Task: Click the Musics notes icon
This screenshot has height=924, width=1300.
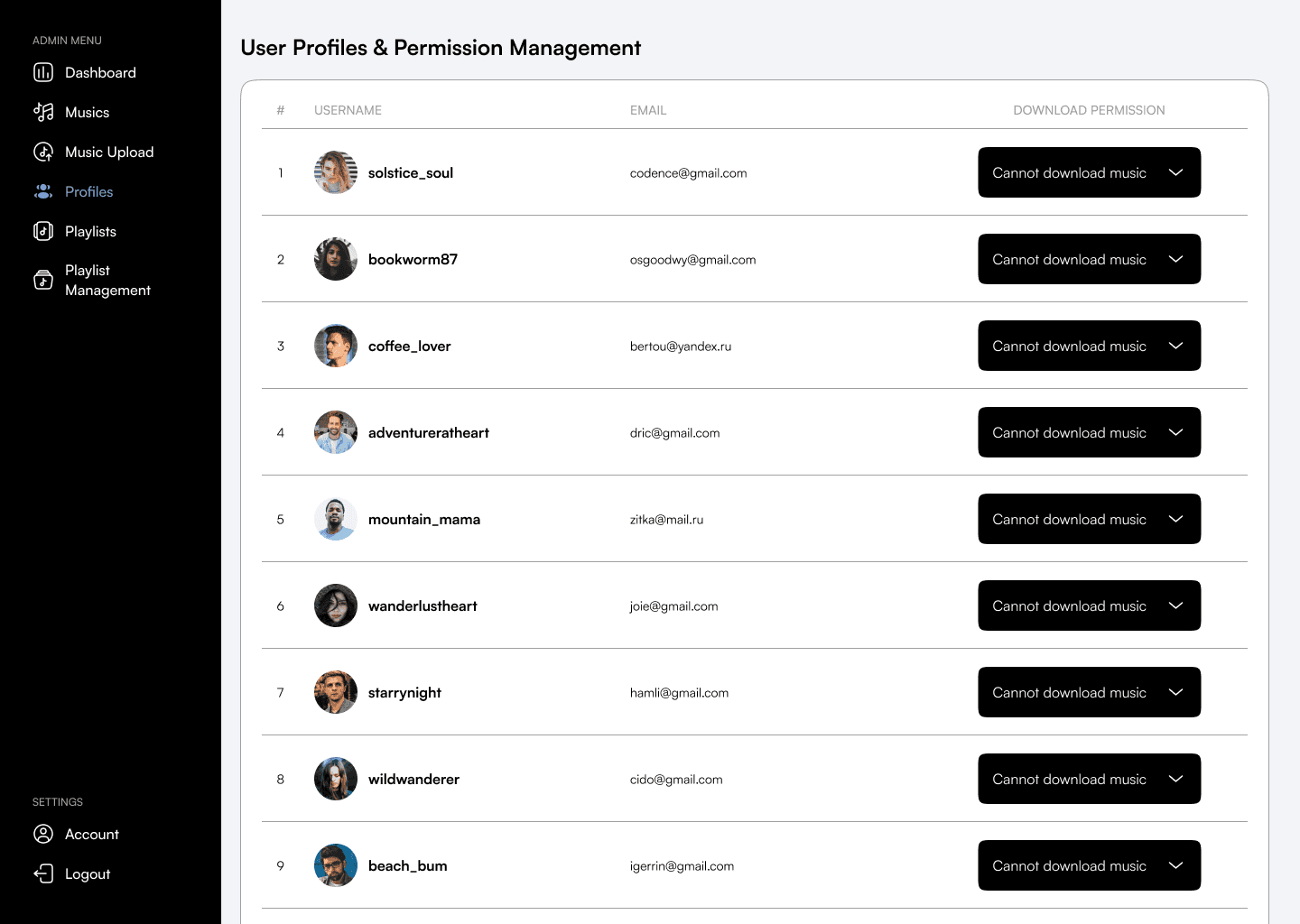Action: tap(43, 113)
